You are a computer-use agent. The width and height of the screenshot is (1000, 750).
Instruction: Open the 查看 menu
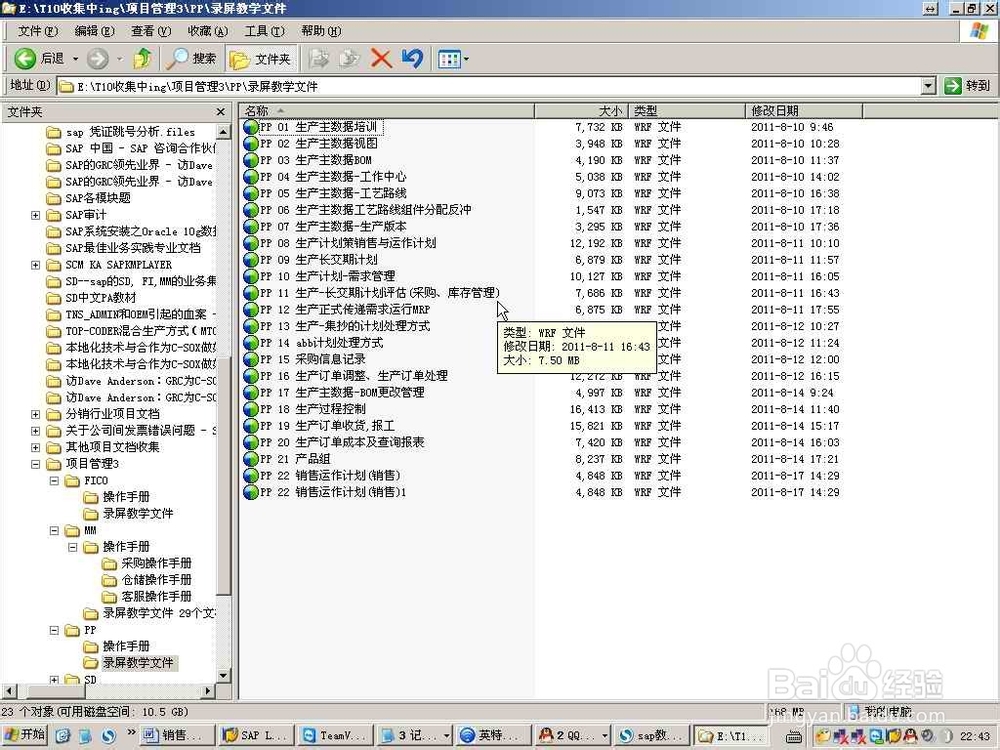pyautogui.click(x=151, y=31)
